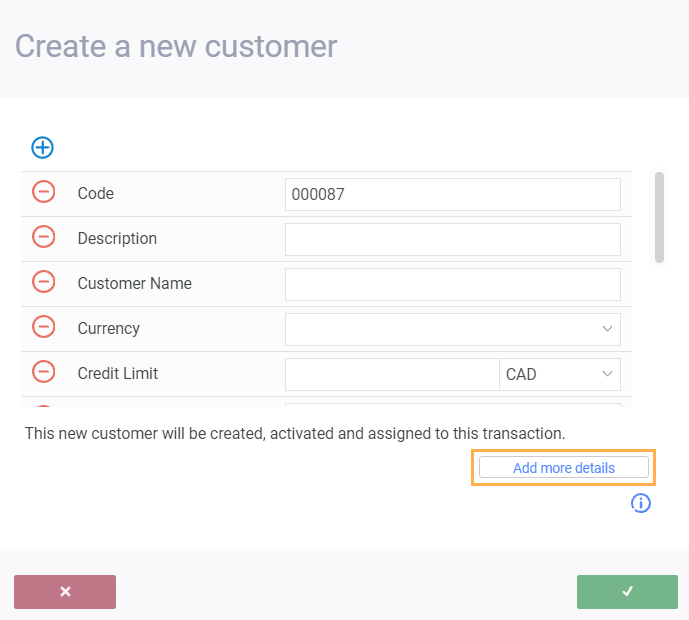Remove the Customer Name field row
689x620 pixels.
click(44, 282)
